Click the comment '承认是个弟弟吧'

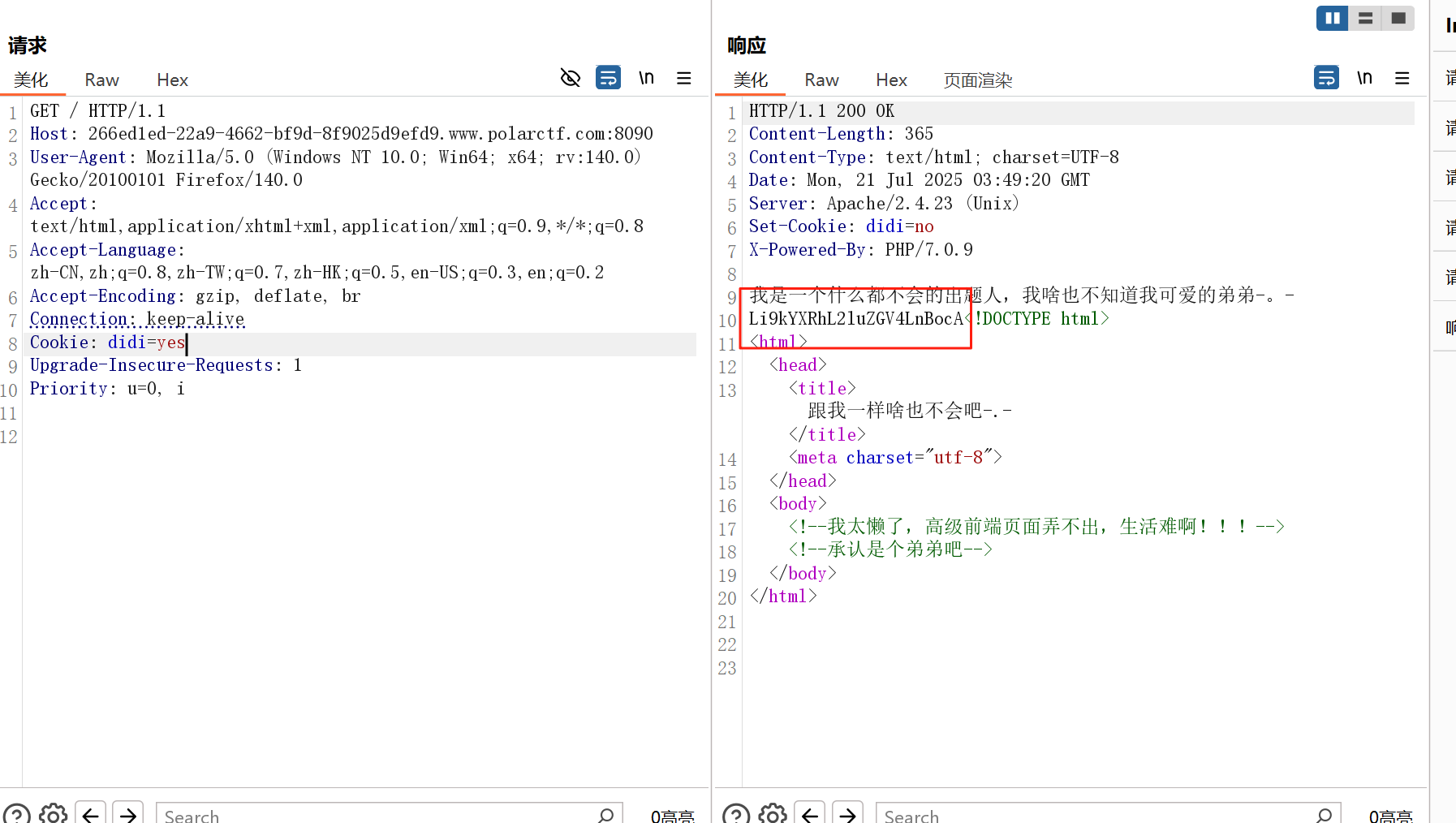(894, 549)
